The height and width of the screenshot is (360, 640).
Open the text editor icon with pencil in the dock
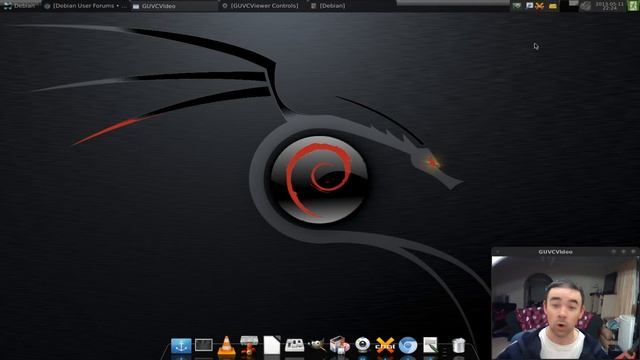(430, 345)
